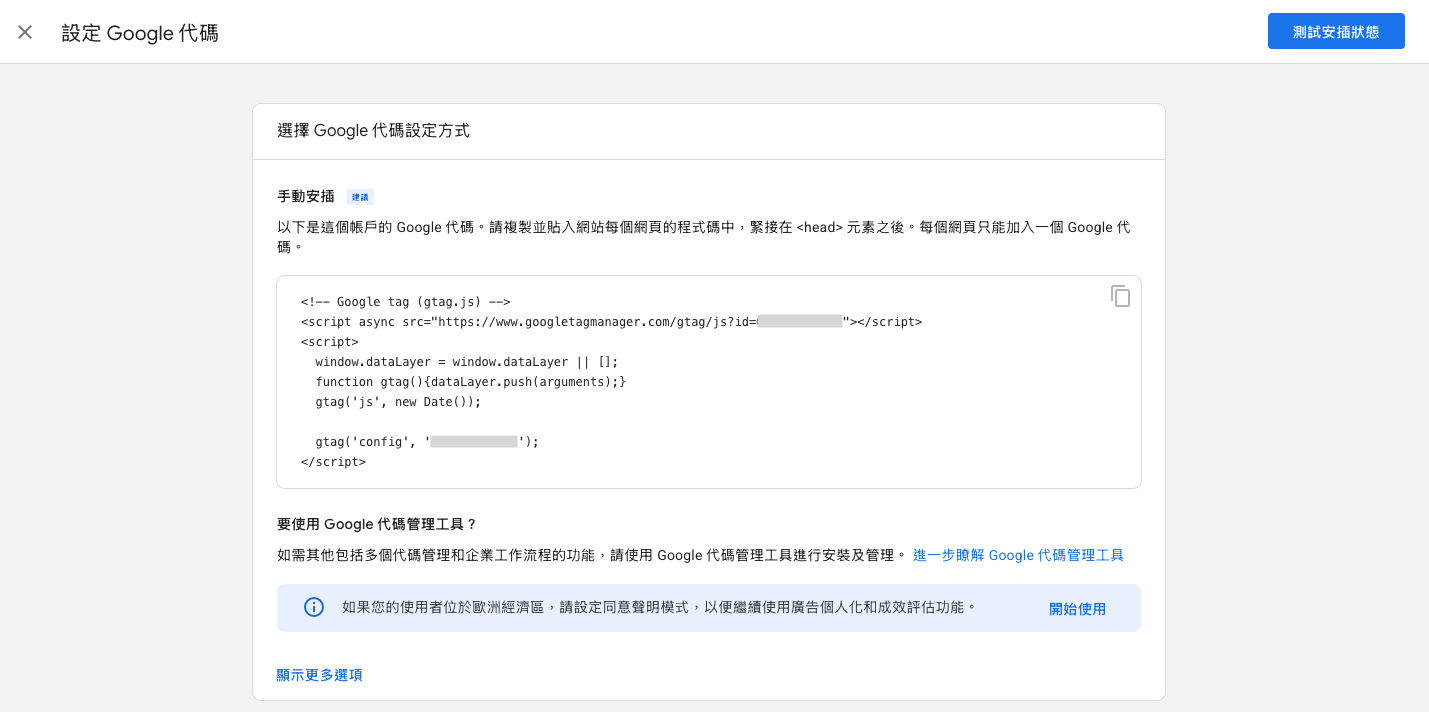Close the 設定 Google 代碼 dialog
1429x712 pixels.
(x=25, y=32)
